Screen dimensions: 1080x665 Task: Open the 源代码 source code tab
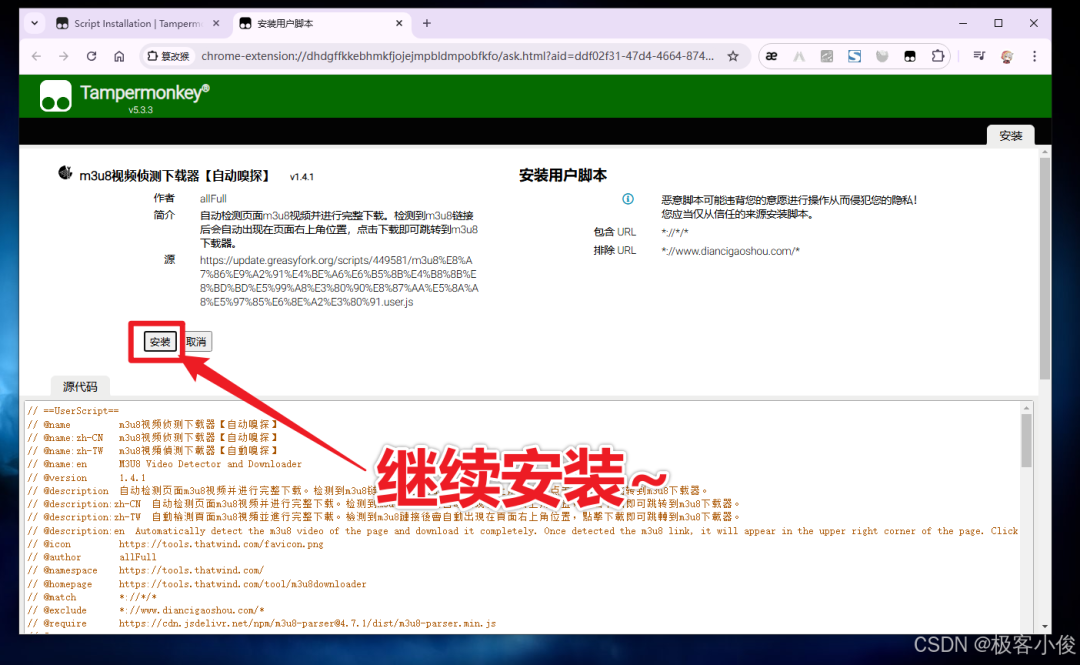pyautogui.click(x=80, y=387)
